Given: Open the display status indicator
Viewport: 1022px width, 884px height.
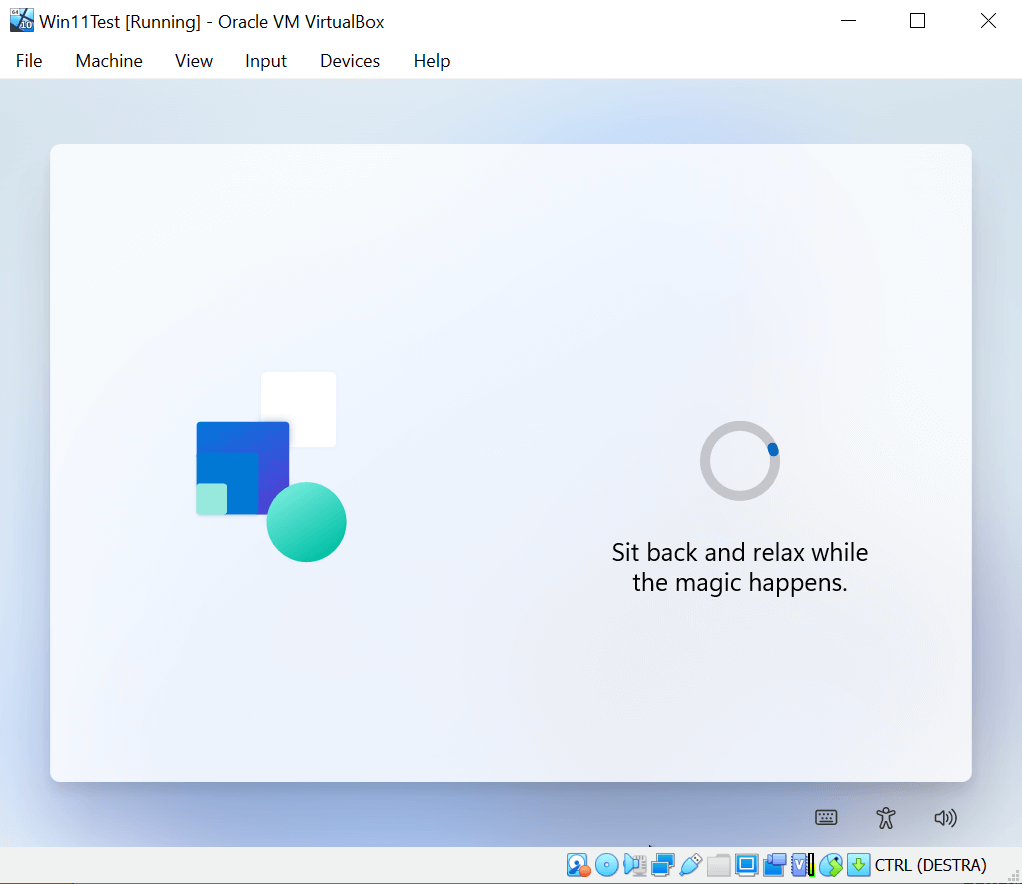Looking at the screenshot, I should [746, 865].
